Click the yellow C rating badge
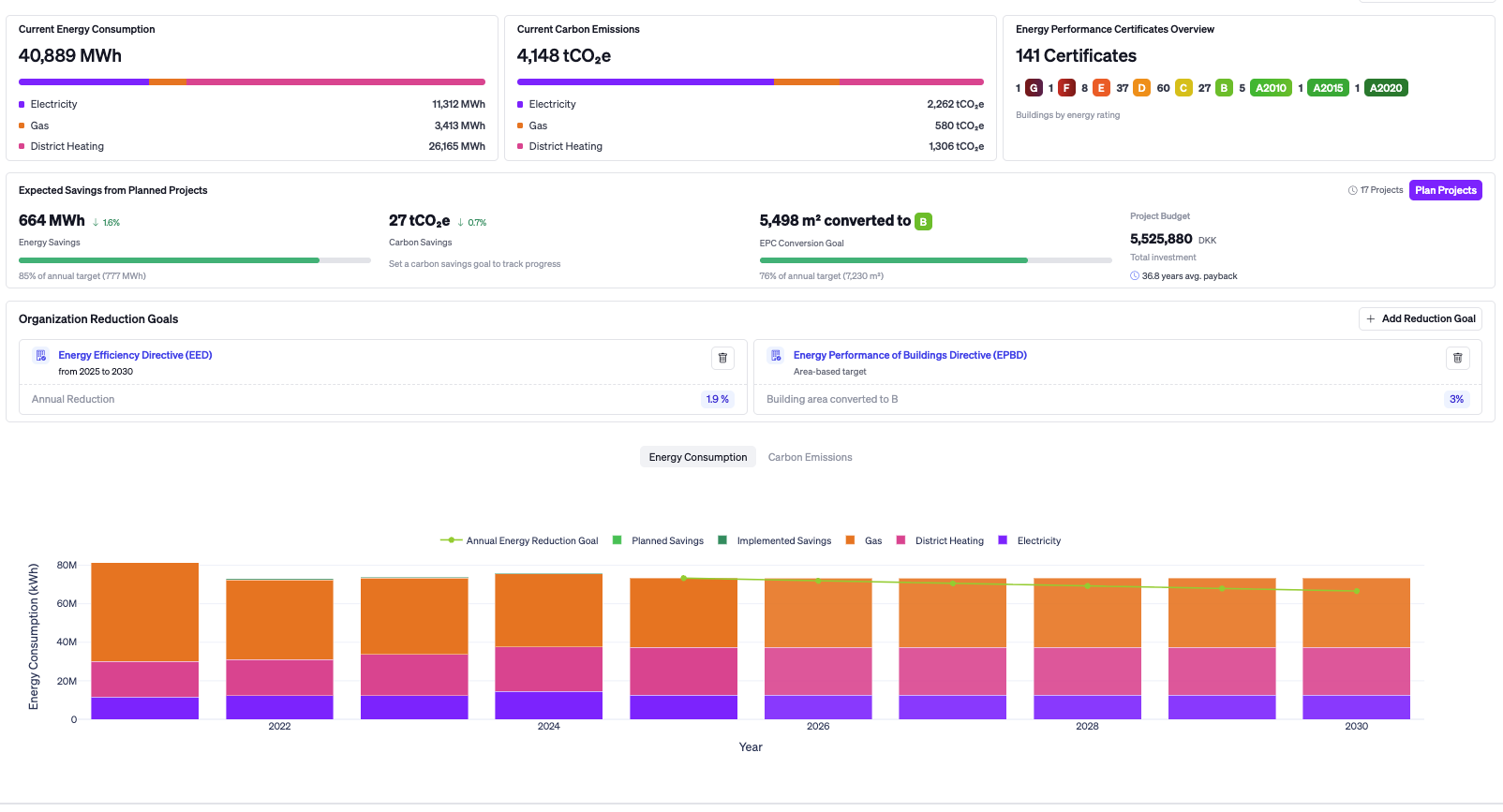The image size is (1503, 812). pyautogui.click(x=1183, y=88)
